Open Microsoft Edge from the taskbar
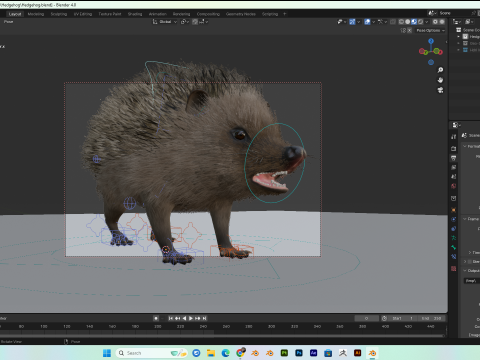 226,353
